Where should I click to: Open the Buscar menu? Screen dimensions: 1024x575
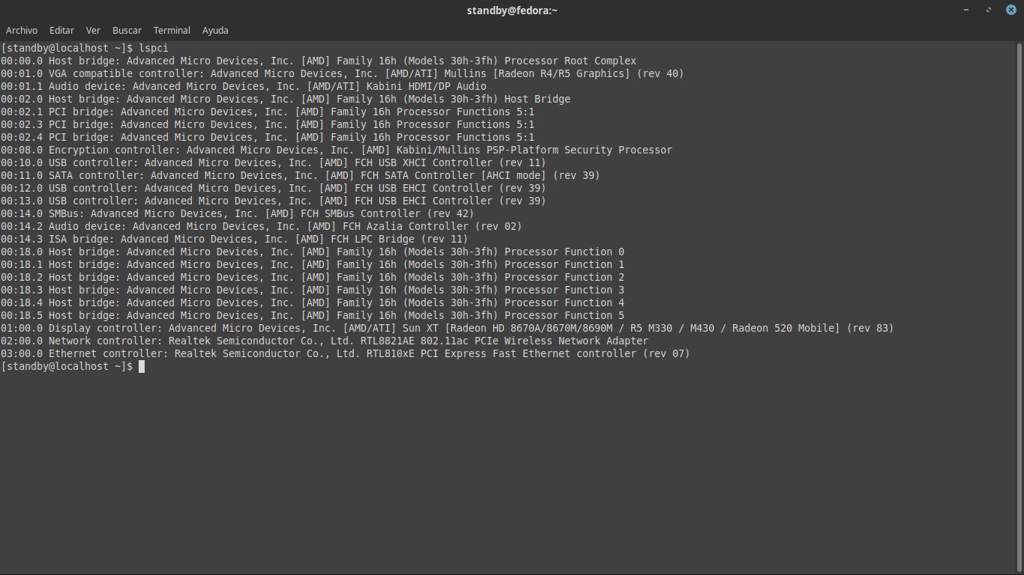pyautogui.click(x=127, y=31)
